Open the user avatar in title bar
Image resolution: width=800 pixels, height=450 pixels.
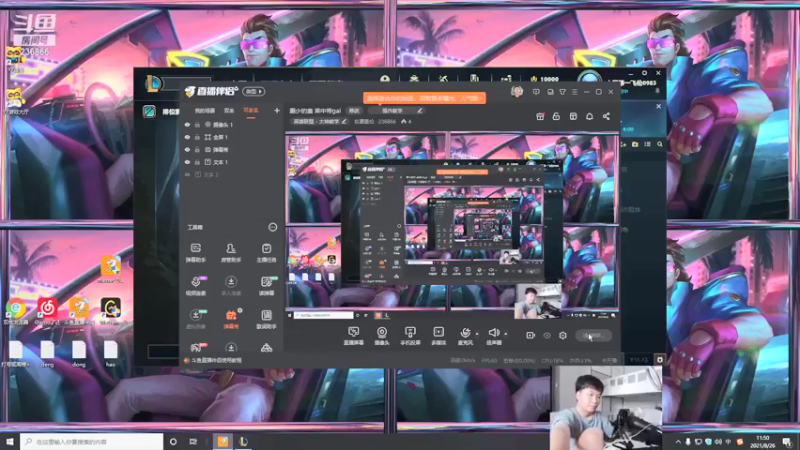pyautogui.click(x=516, y=92)
